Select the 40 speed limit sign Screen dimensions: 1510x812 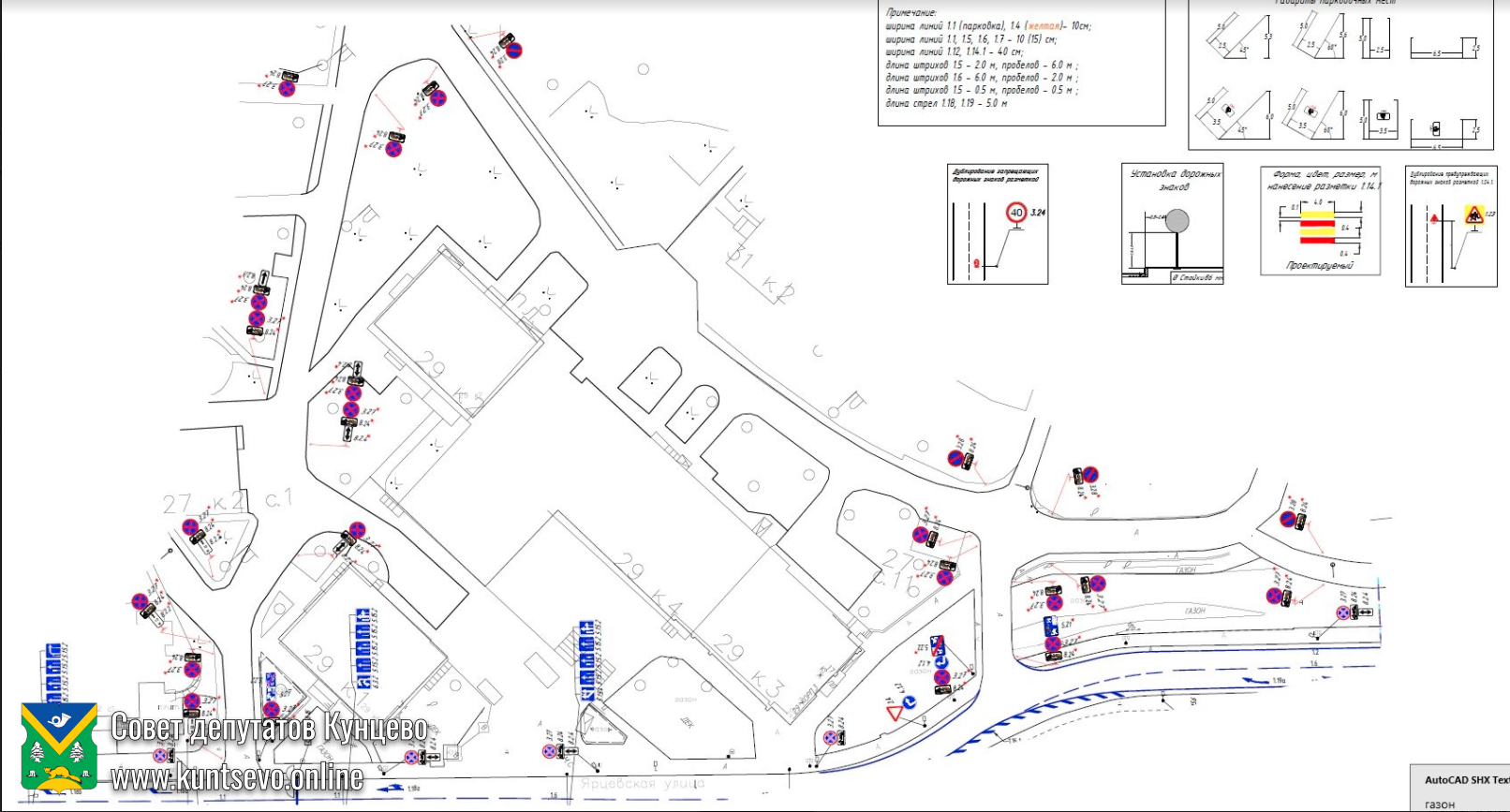pos(1016,214)
